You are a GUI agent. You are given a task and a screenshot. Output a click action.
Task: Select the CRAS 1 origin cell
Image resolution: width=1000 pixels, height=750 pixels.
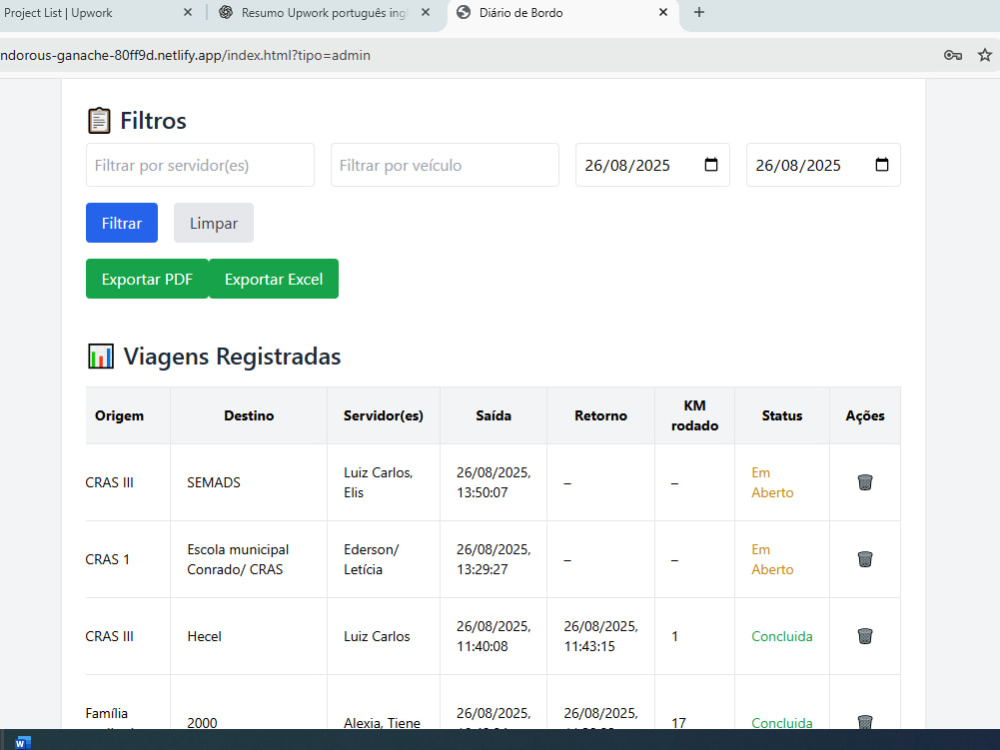(128, 559)
